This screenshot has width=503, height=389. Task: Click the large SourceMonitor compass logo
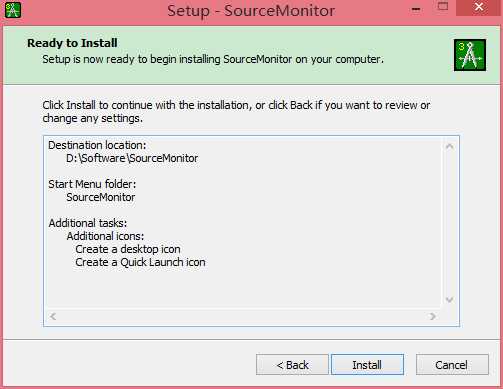(x=470, y=55)
